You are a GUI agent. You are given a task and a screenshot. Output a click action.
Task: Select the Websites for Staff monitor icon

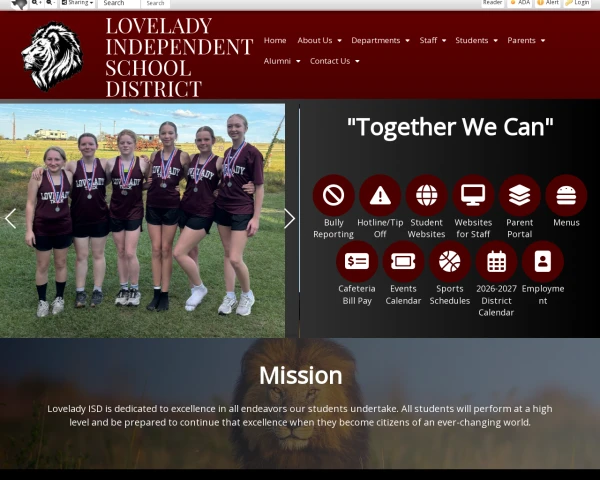[473, 195]
